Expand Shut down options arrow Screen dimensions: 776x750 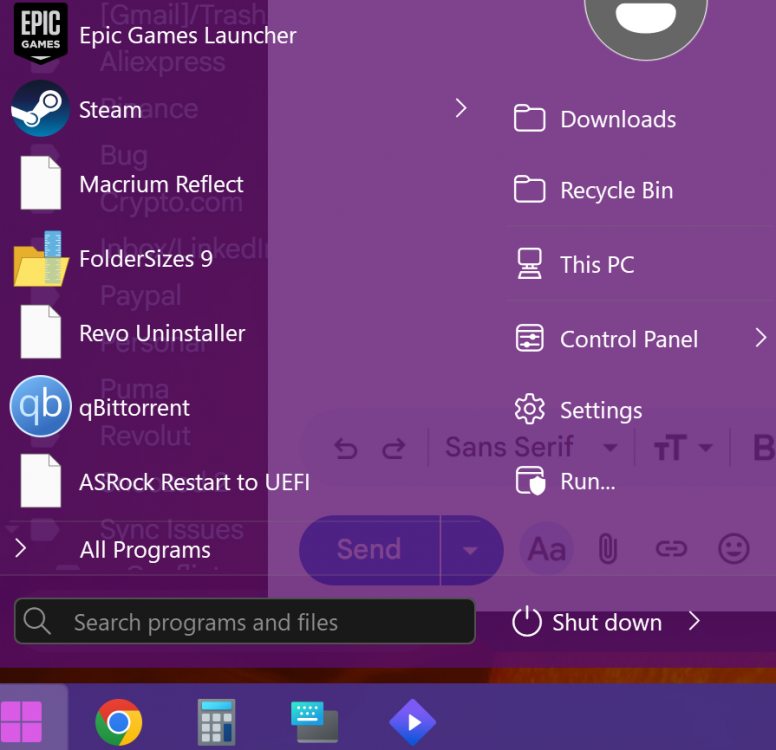[x=694, y=622]
